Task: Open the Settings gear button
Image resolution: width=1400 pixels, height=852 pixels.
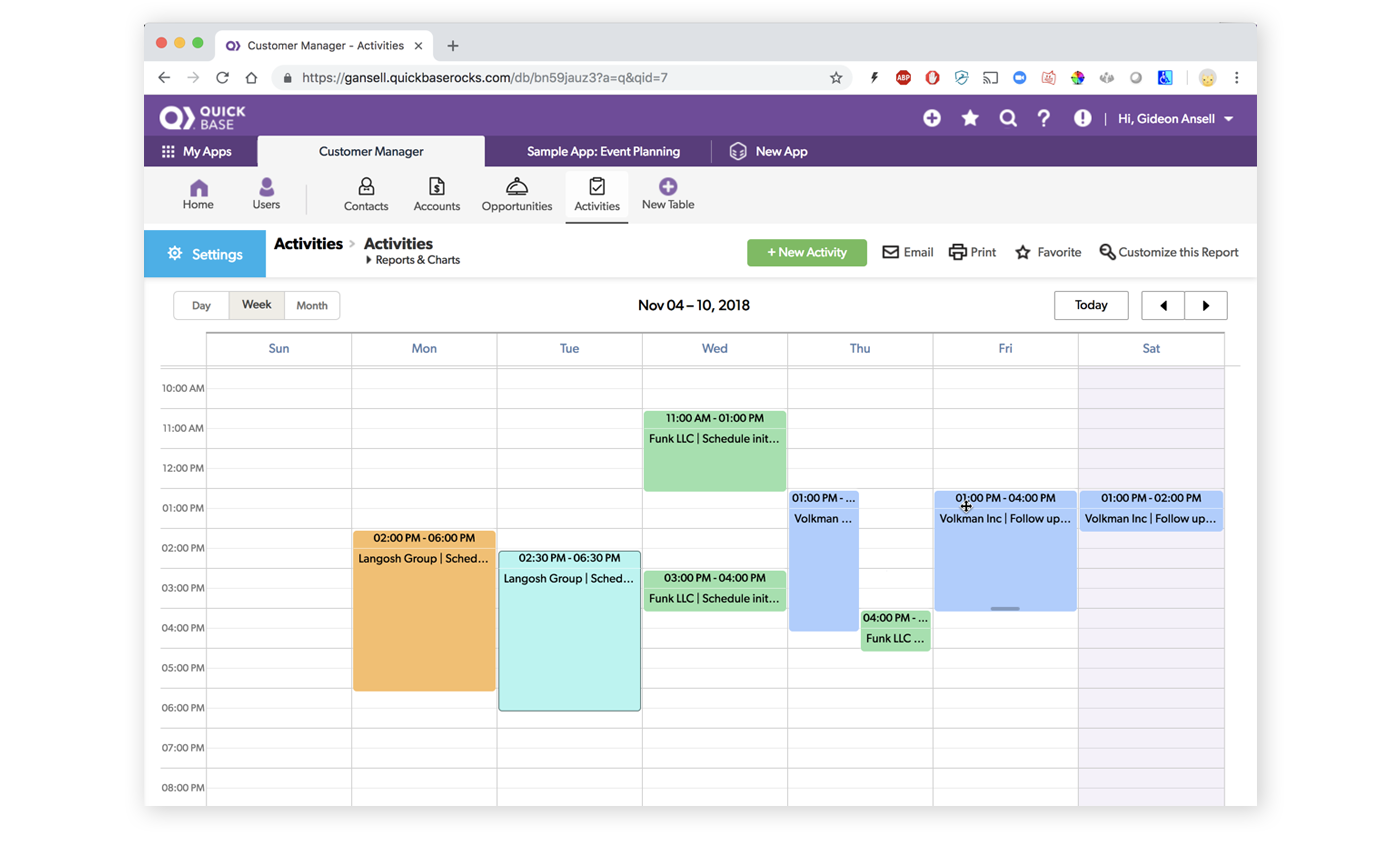Action: point(205,254)
